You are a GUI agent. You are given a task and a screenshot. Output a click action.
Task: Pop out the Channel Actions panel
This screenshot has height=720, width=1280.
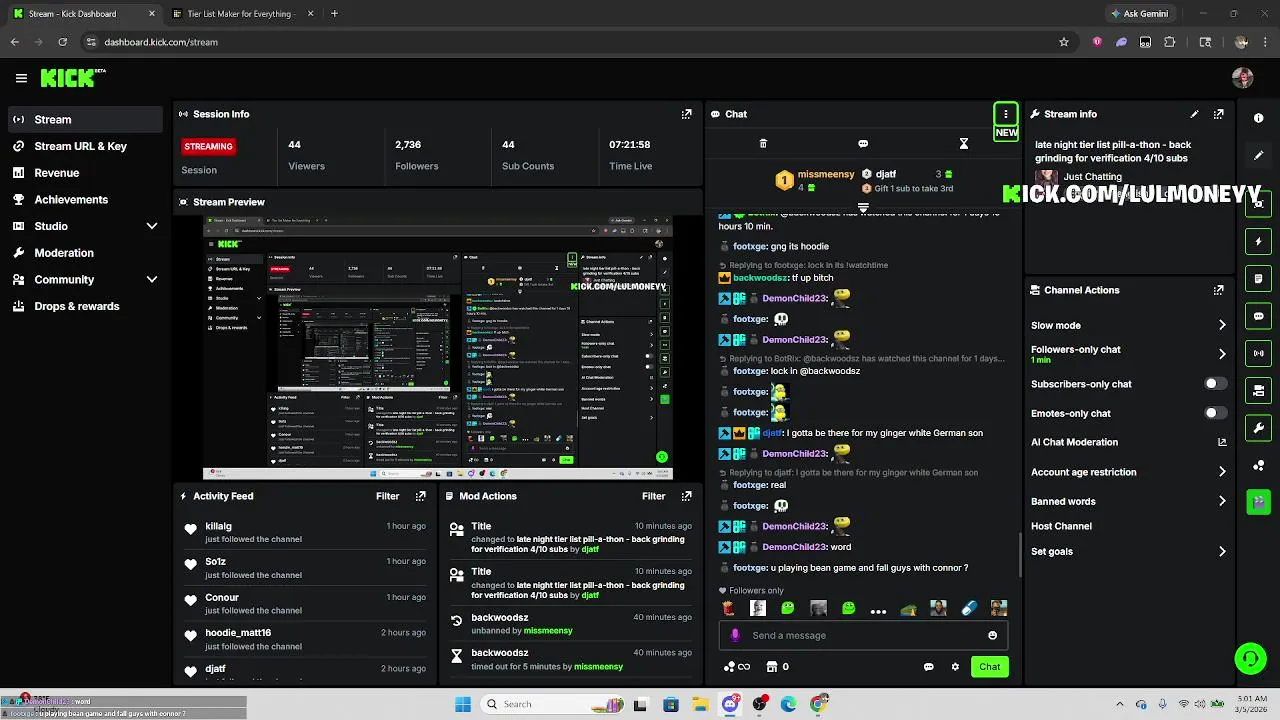click(1218, 290)
